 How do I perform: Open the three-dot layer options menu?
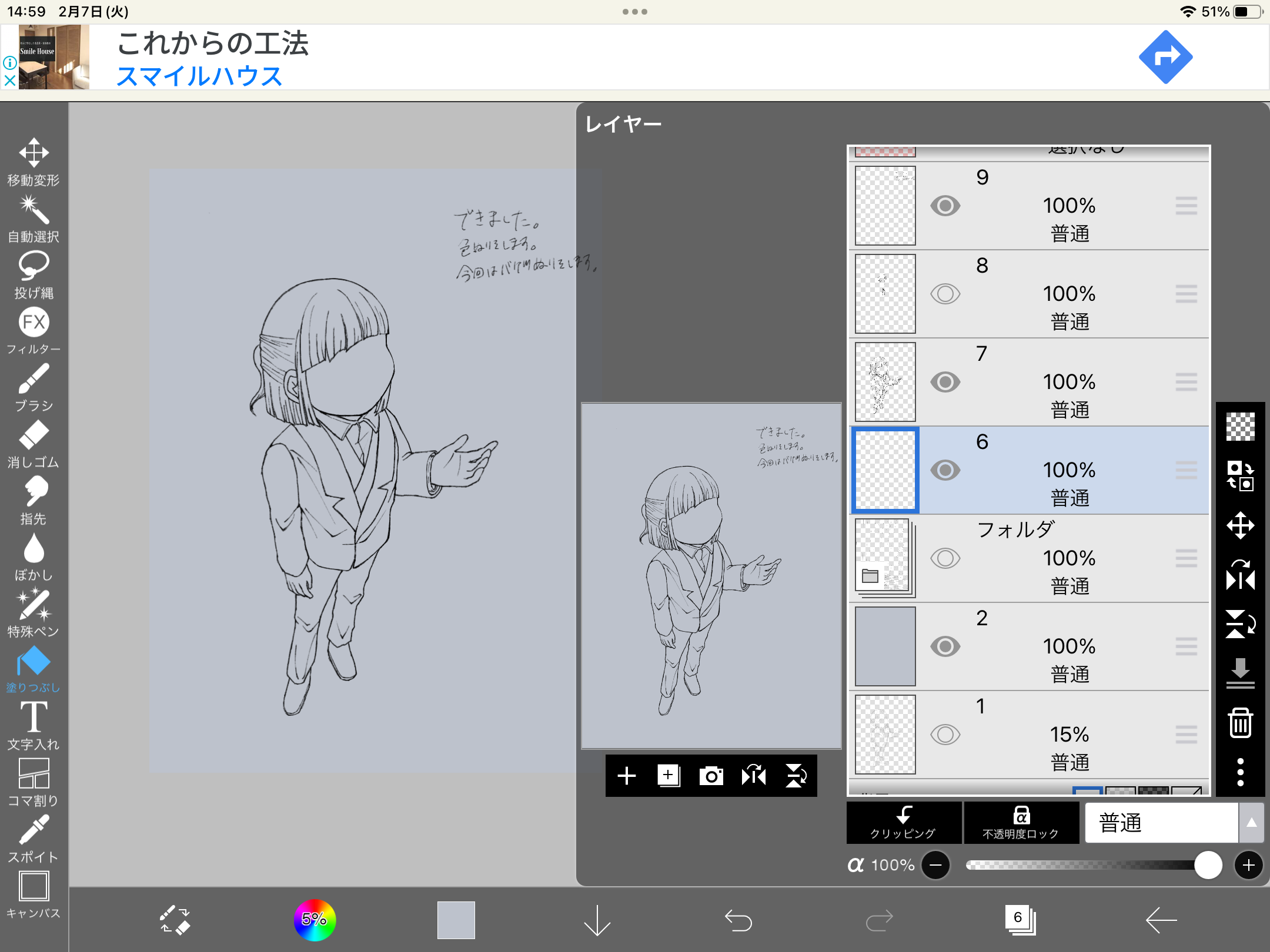(x=1240, y=772)
